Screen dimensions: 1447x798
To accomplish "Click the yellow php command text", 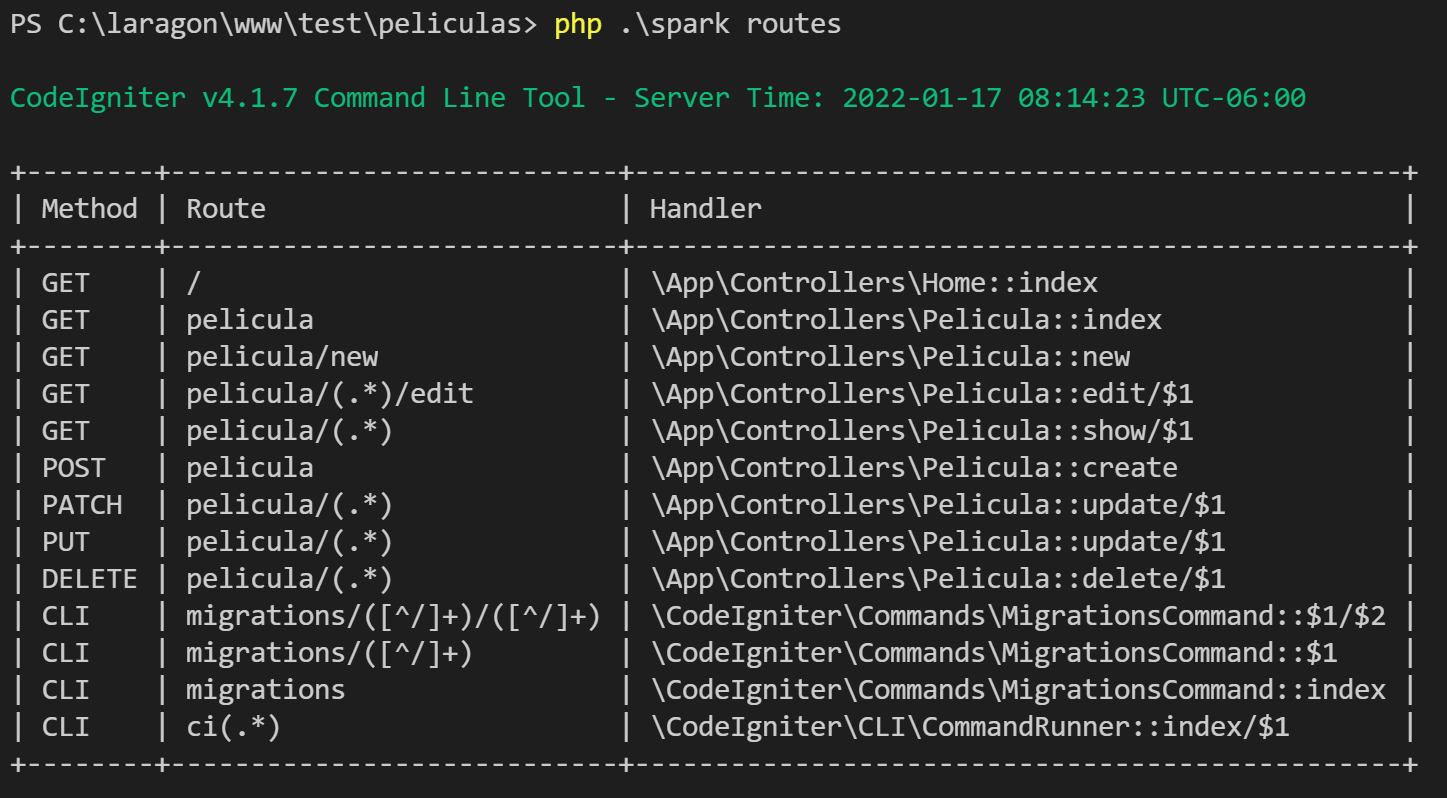I will [576, 24].
